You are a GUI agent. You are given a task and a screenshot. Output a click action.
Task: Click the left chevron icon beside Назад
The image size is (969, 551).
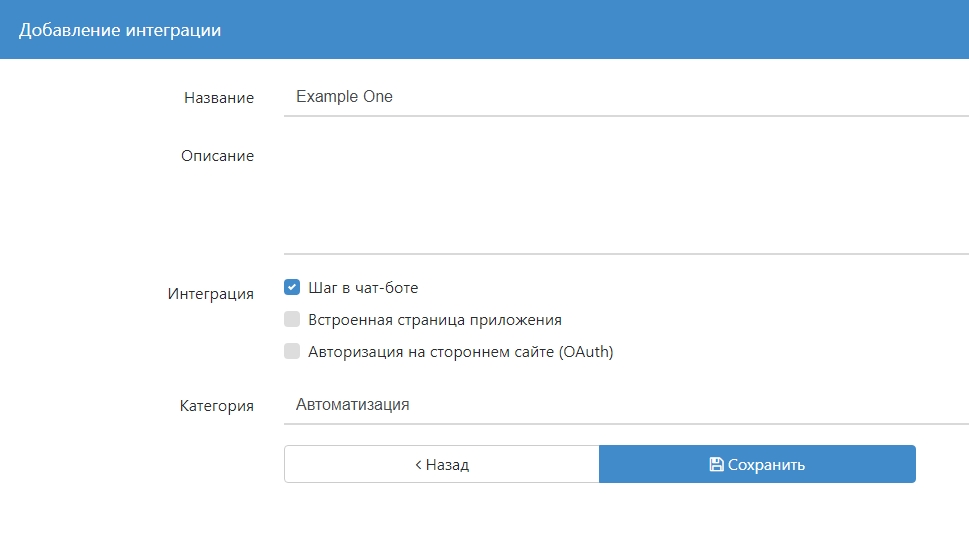click(418, 465)
